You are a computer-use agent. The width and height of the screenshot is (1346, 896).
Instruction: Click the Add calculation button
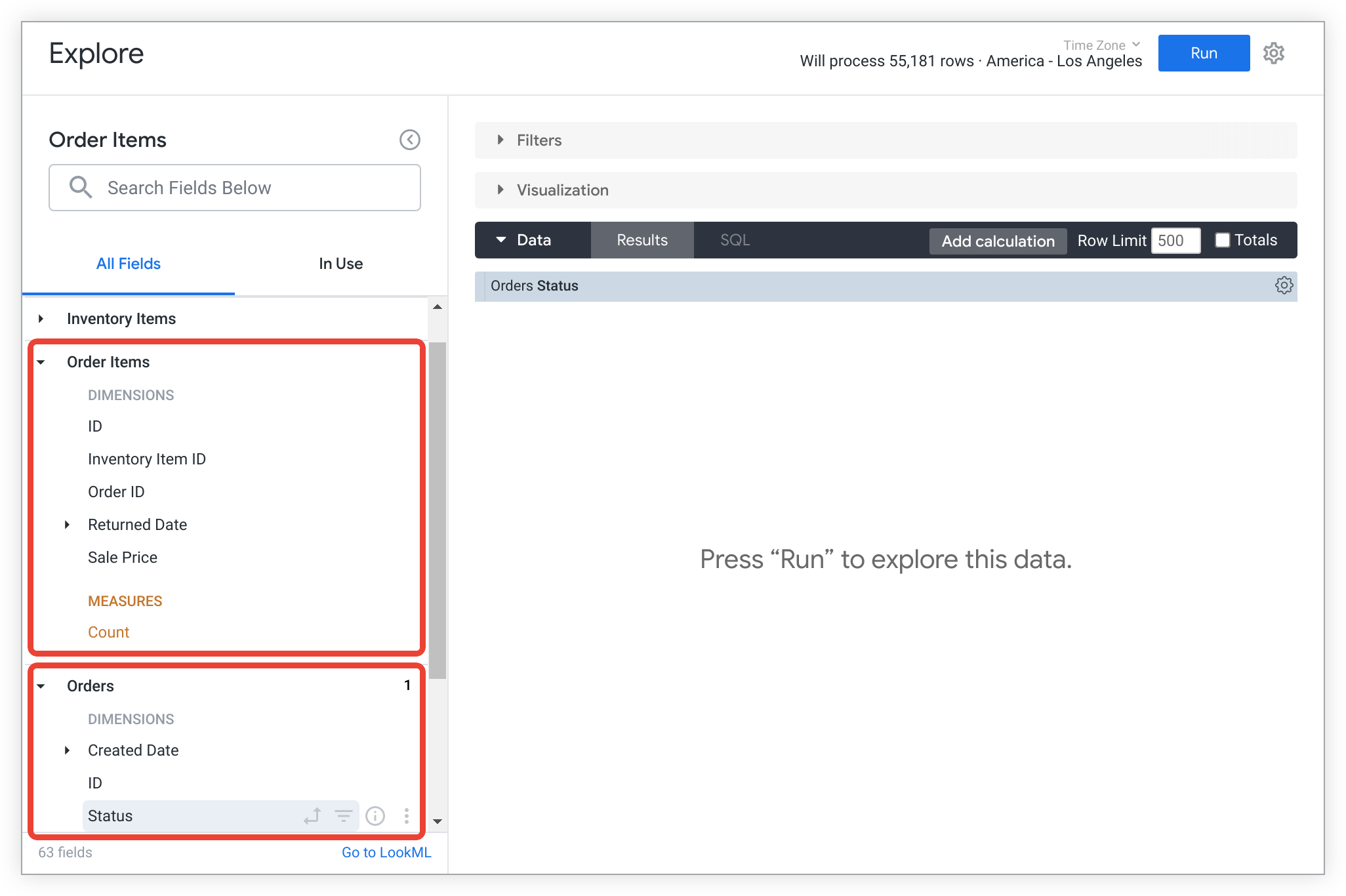[x=997, y=240]
